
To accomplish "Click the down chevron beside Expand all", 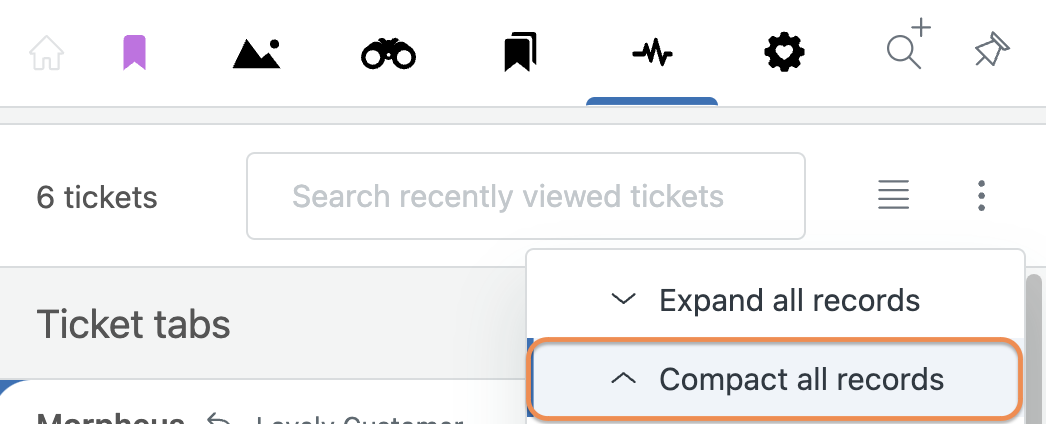I will pyautogui.click(x=624, y=299).
